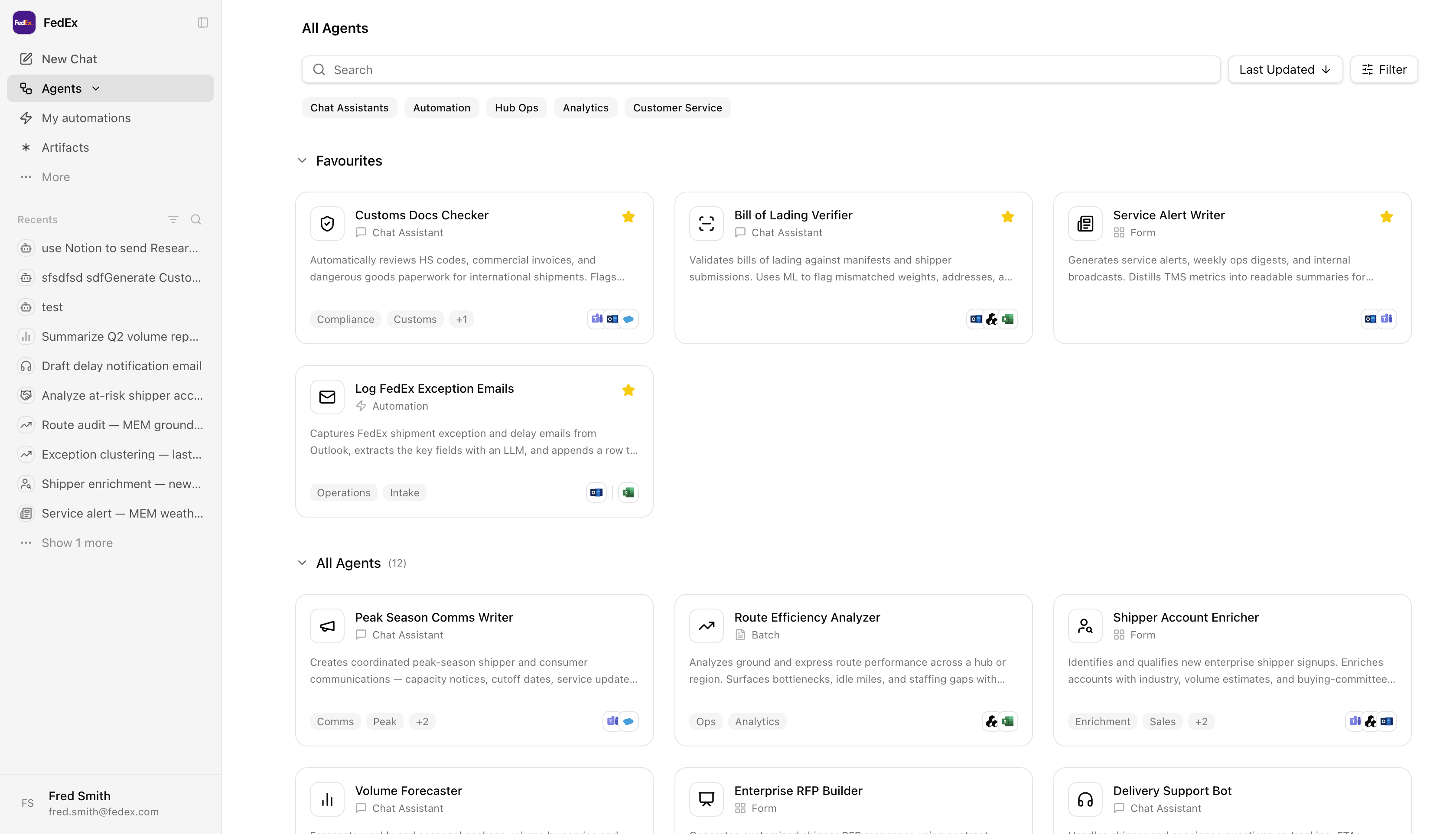Click the Excel icon on Route Efficiency Analyzer
This screenshot has width=1456, height=834.
click(x=1007, y=721)
